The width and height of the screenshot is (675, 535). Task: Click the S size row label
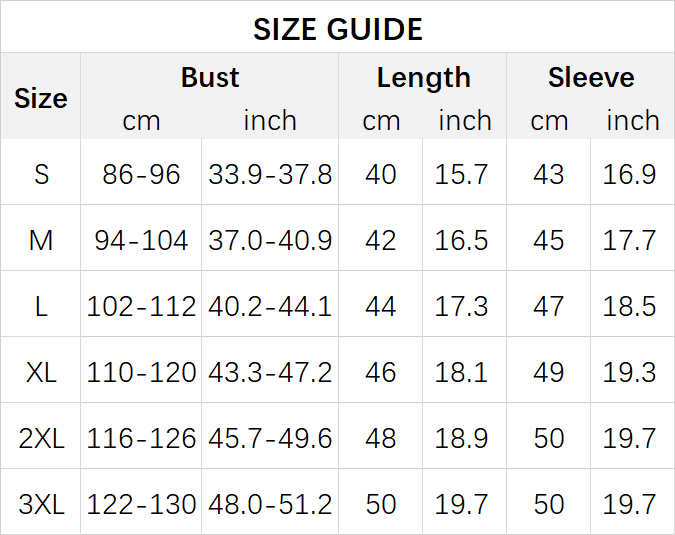pyautogui.click(x=41, y=174)
